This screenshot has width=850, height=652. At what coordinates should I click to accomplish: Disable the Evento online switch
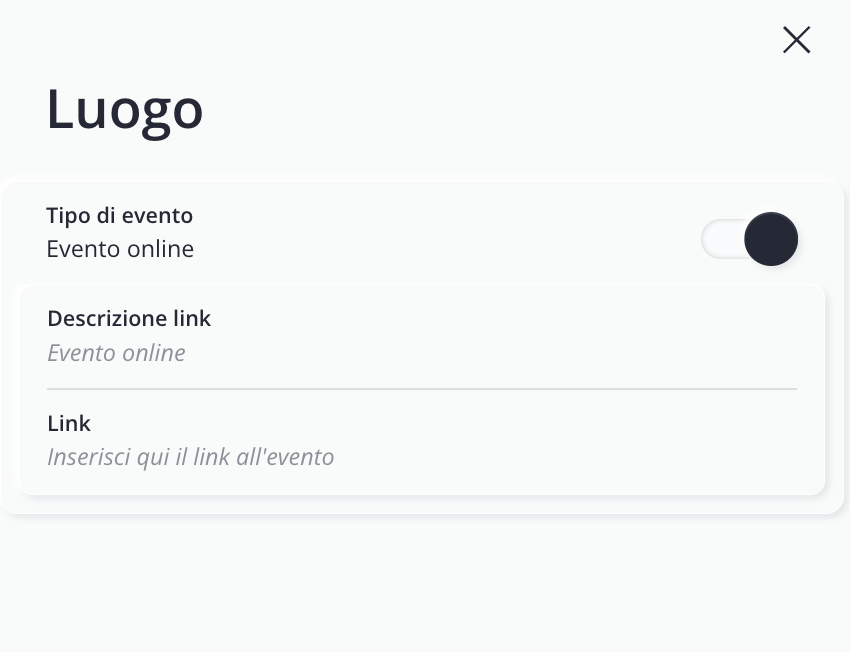tap(749, 239)
